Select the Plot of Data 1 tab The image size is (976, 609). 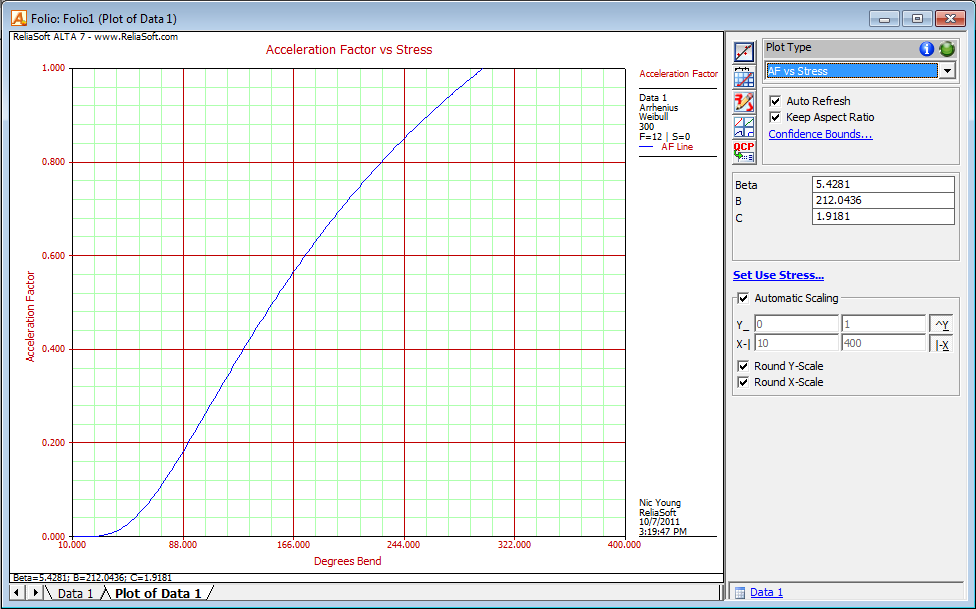(x=158, y=593)
